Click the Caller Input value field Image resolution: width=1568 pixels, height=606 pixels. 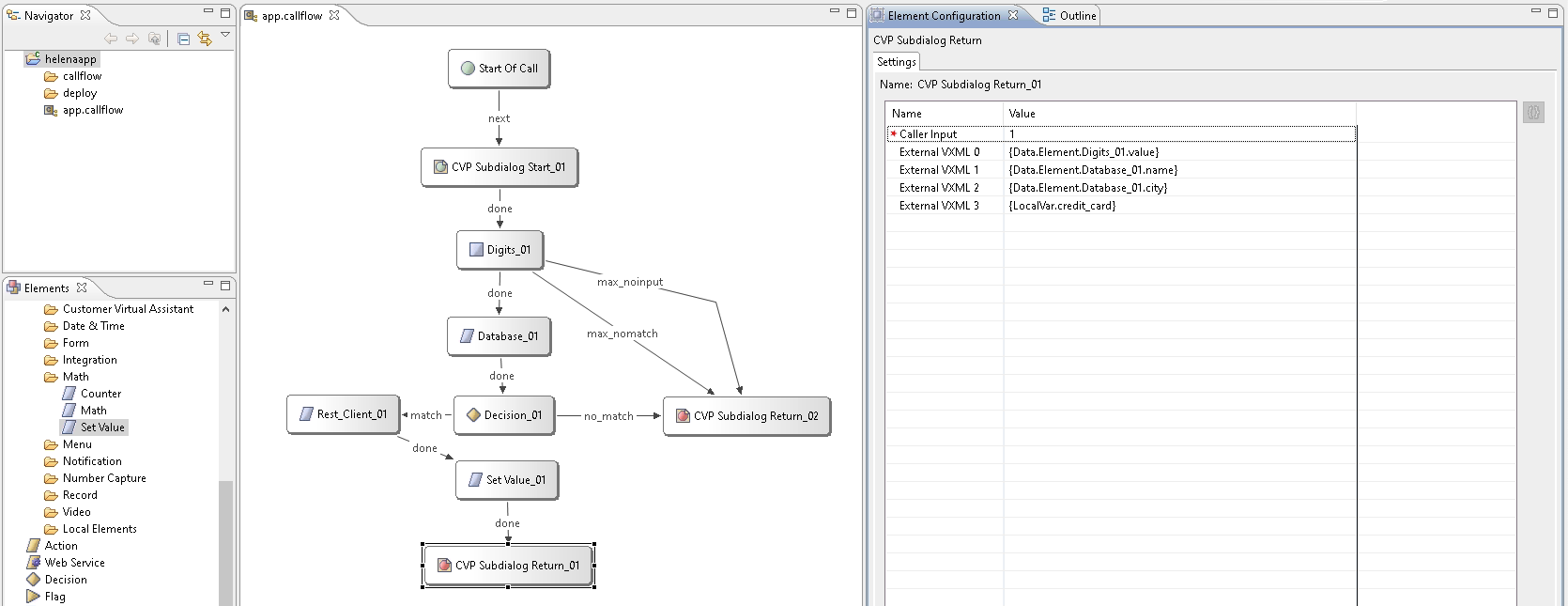(x=1178, y=134)
